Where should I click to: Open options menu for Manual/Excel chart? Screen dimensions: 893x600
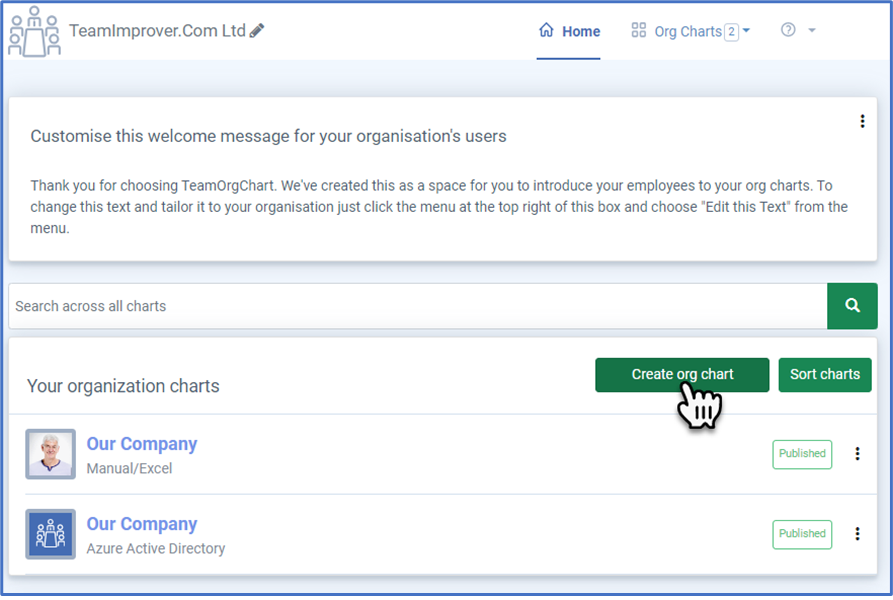[x=857, y=454]
